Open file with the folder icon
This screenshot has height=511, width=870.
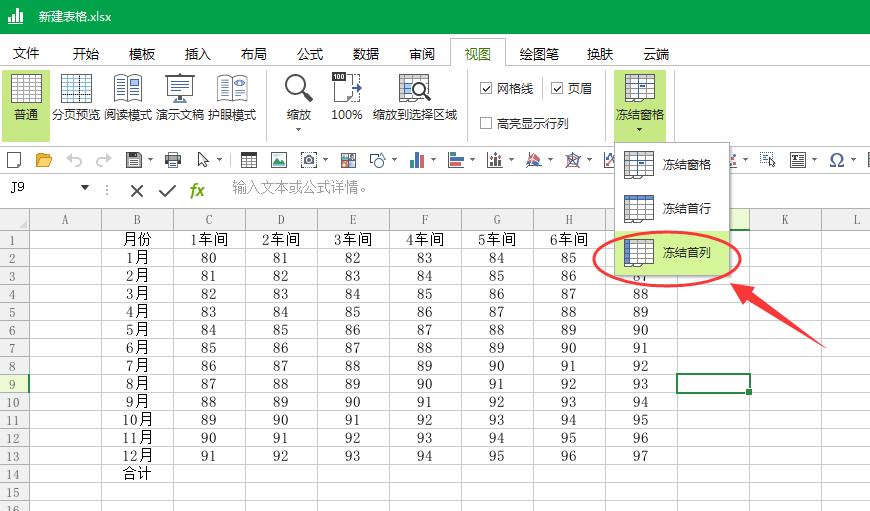coord(44,160)
